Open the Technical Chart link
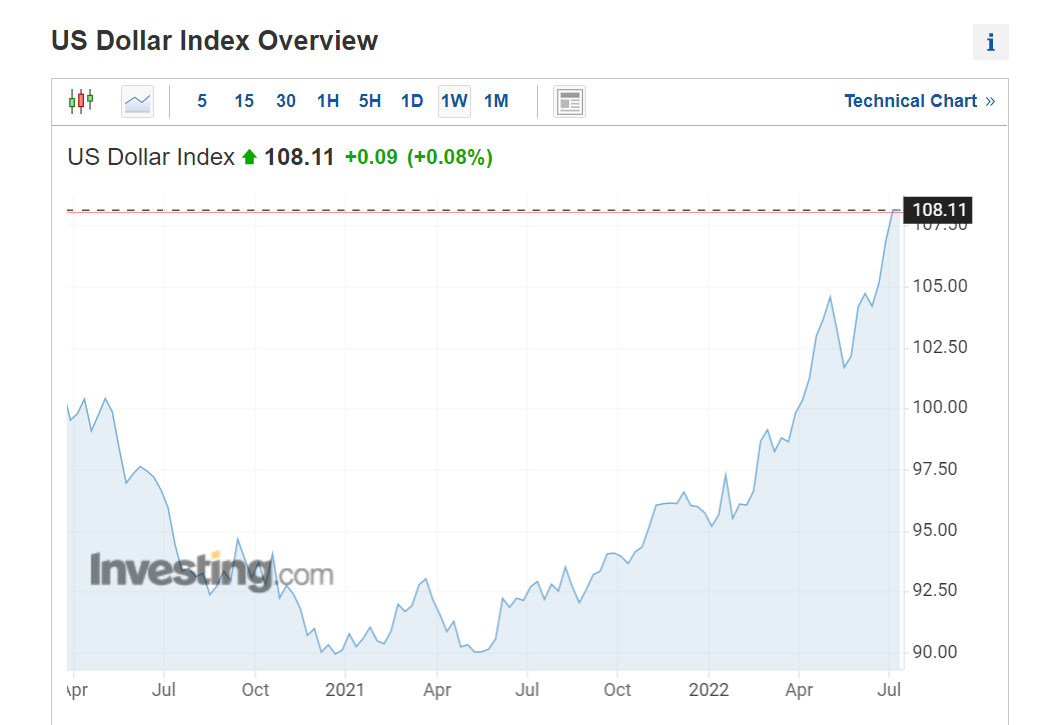The width and height of the screenshot is (1038, 725). click(x=920, y=101)
